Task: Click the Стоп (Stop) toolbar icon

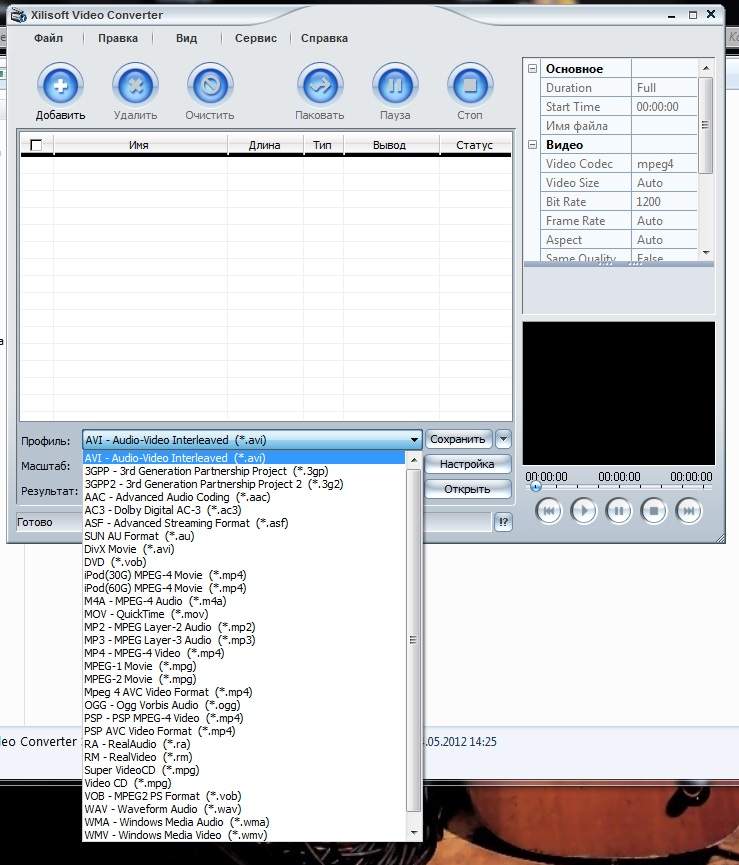Action: point(470,86)
